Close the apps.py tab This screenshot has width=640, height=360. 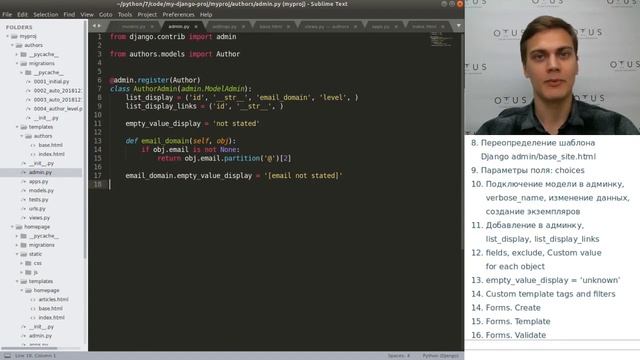396,27
